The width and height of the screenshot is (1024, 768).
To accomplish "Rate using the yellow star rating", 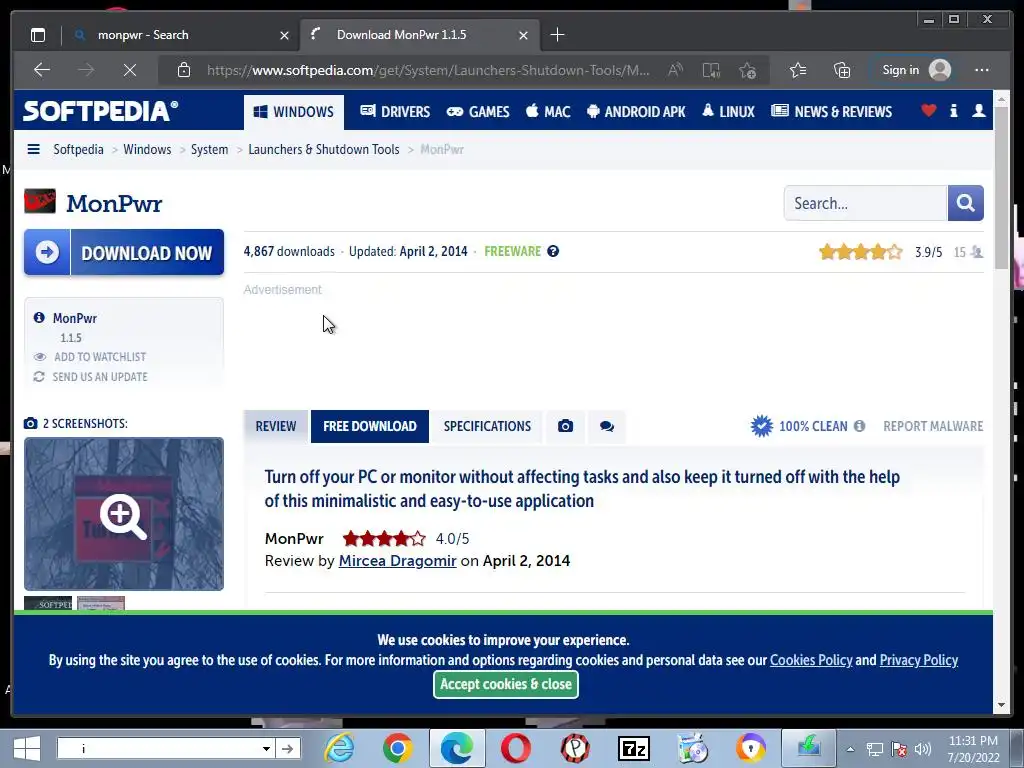I will tap(861, 252).
